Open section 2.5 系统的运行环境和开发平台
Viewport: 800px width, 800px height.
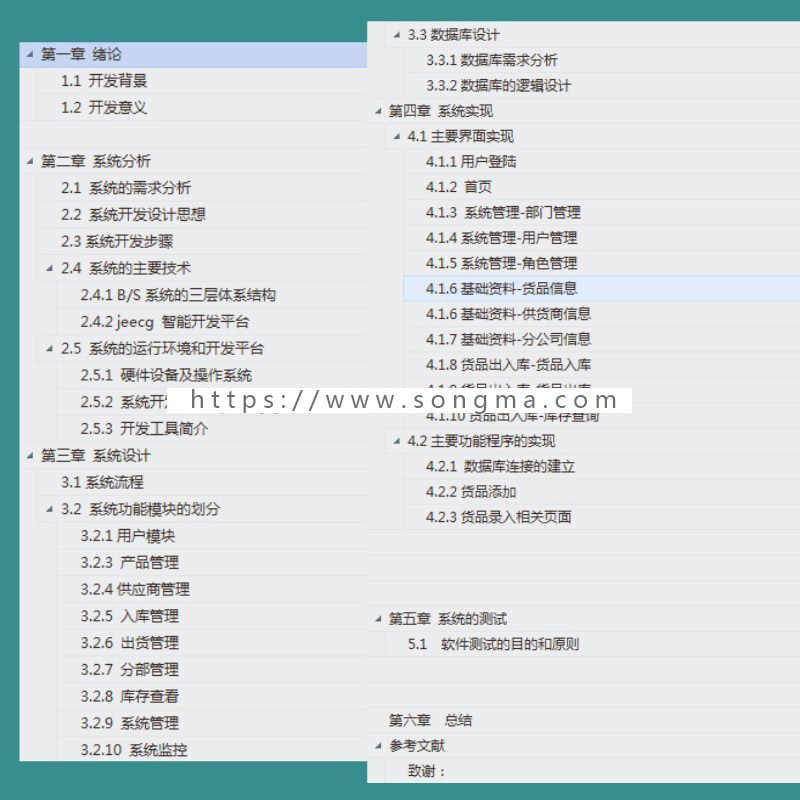coord(162,348)
